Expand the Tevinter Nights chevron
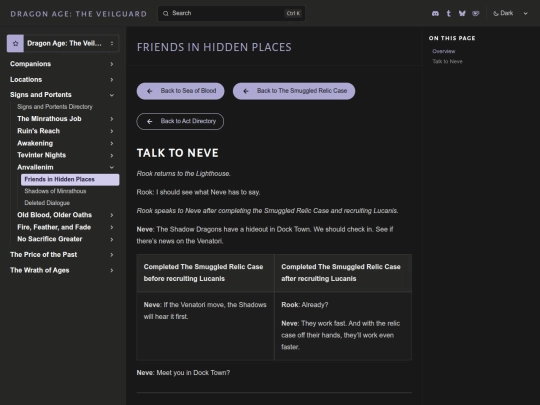 [112, 155]
